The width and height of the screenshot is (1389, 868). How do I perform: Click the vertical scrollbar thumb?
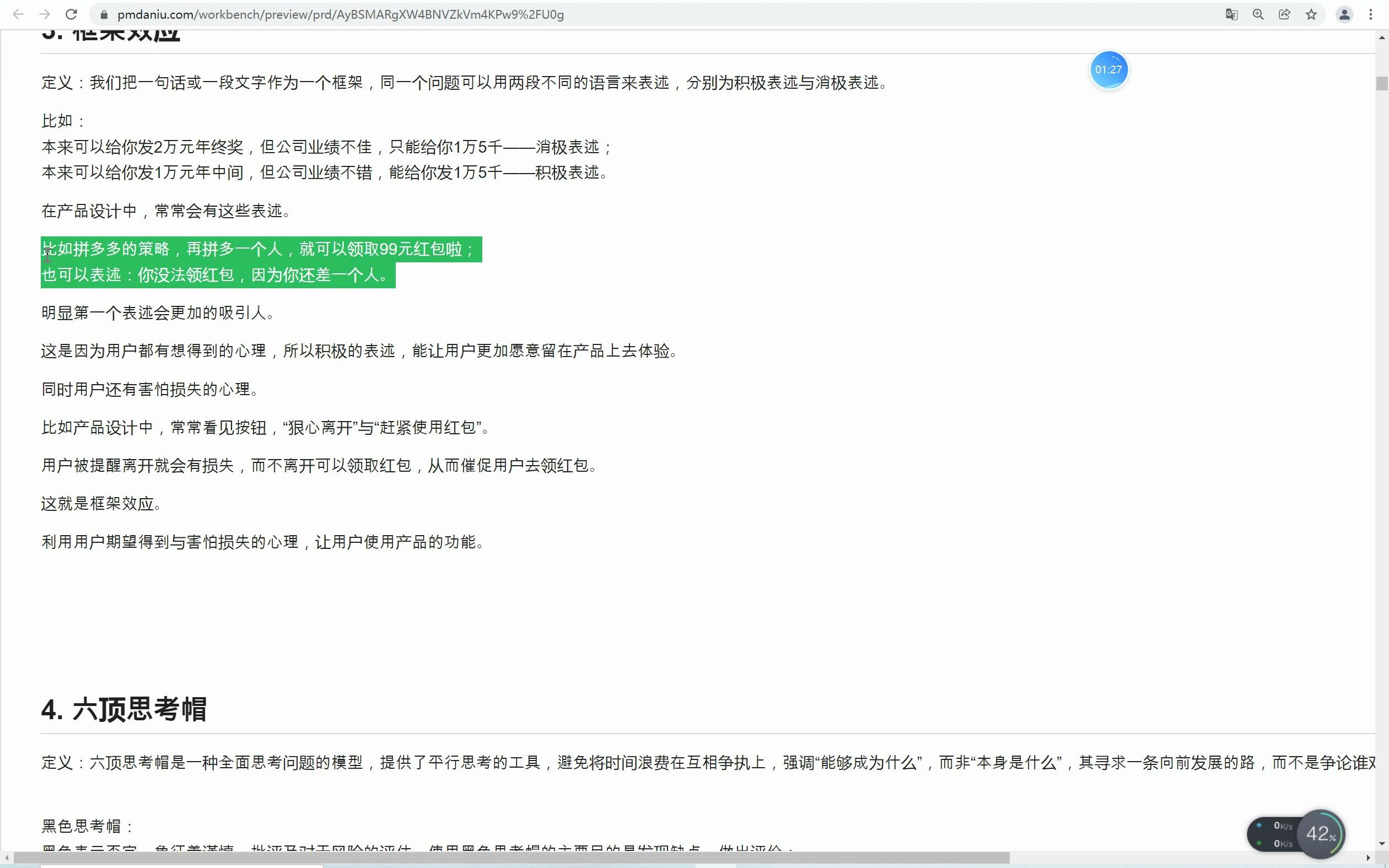[x=1381, y=83]
